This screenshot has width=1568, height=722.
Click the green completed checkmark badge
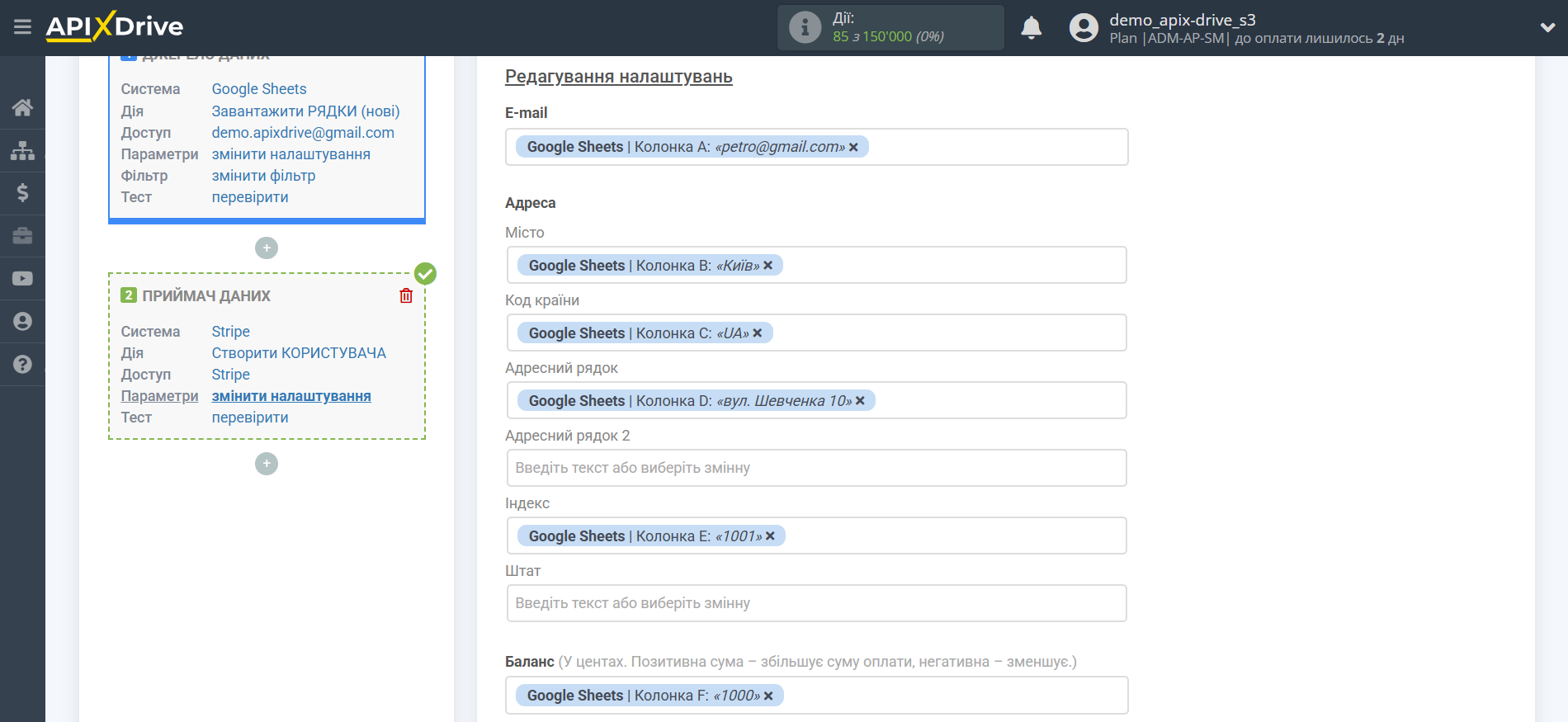pyautogui.click(x=425, y=273)
